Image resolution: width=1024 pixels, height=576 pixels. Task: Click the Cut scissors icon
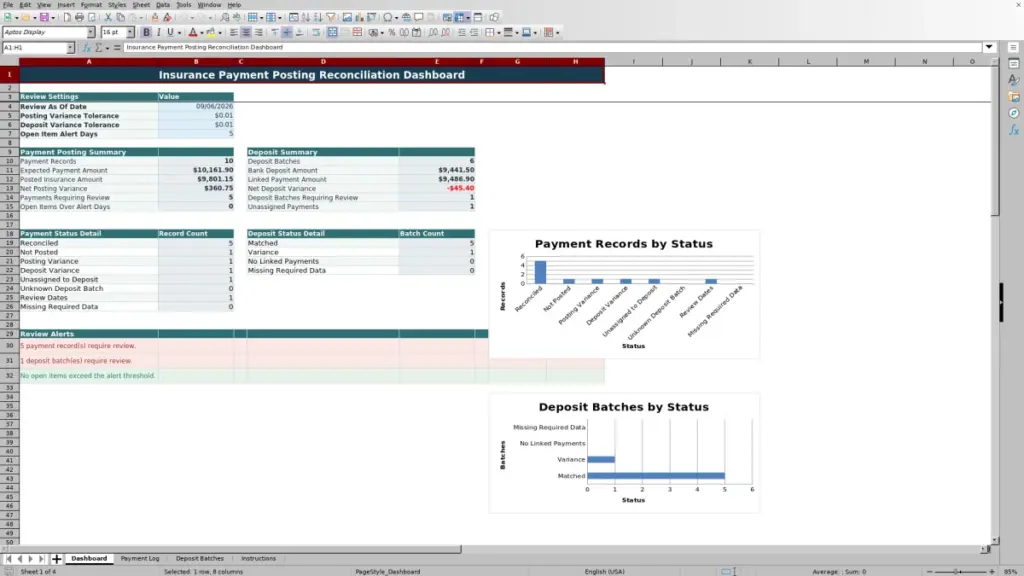(108, 18)
